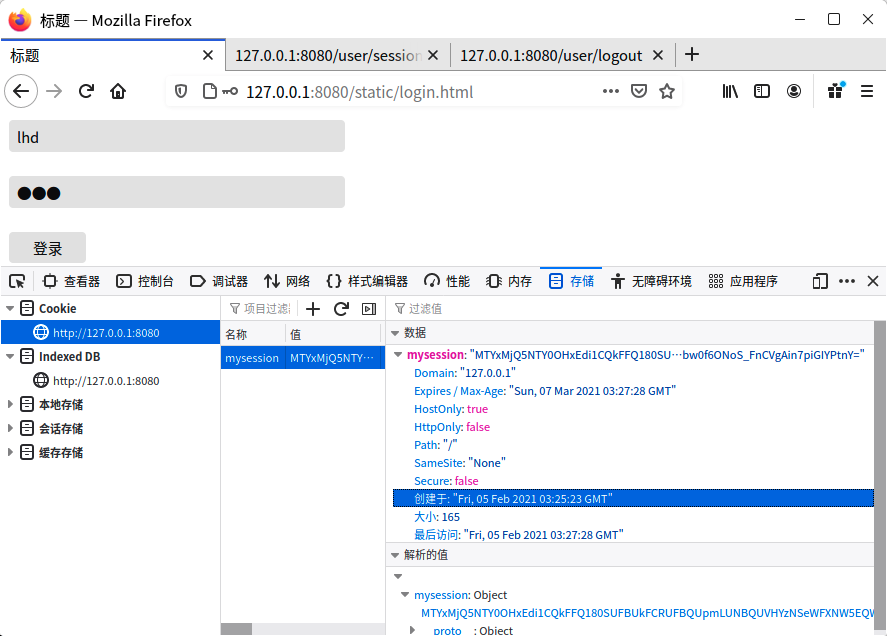Open the 查看器 inspector panel

click(71, 281)
